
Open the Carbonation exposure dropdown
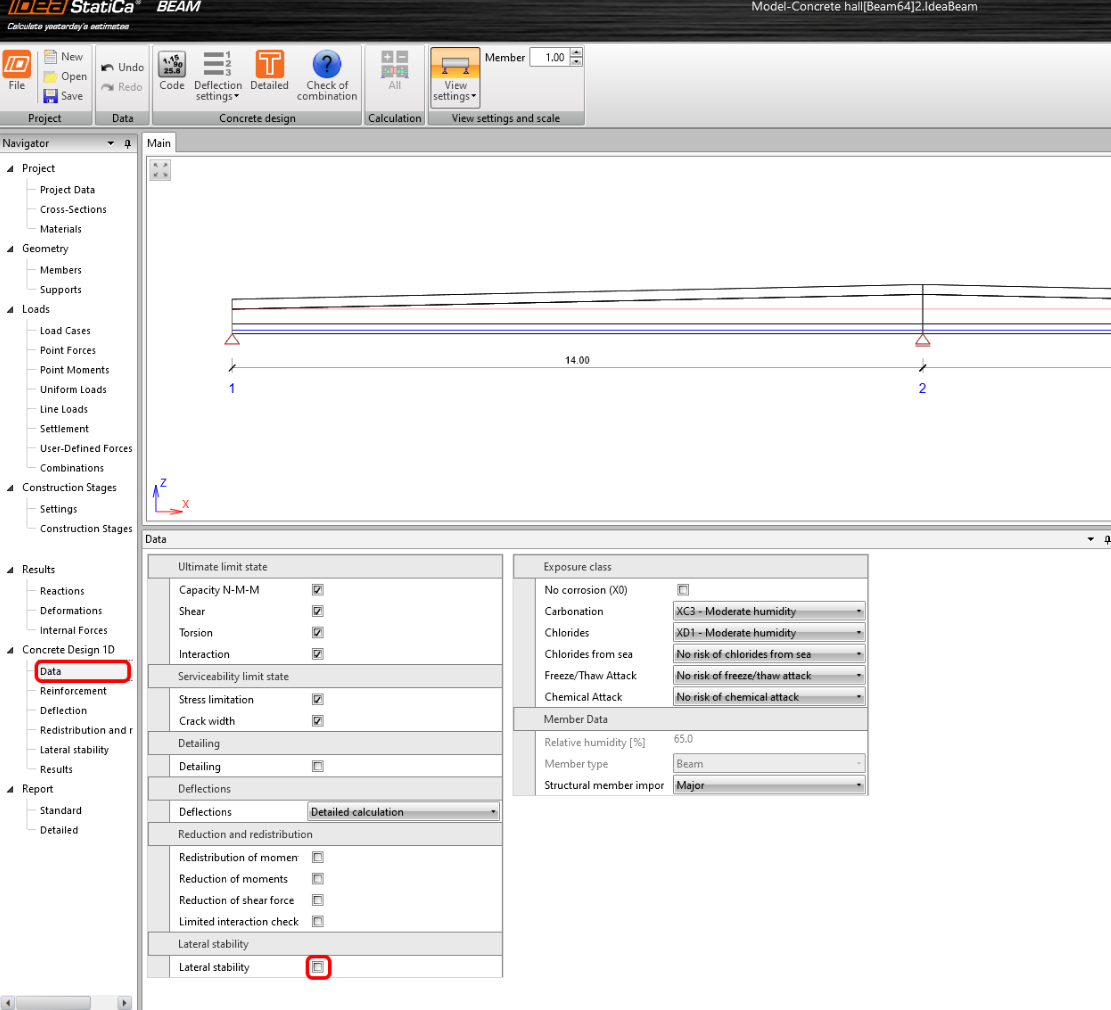[768, 611]
